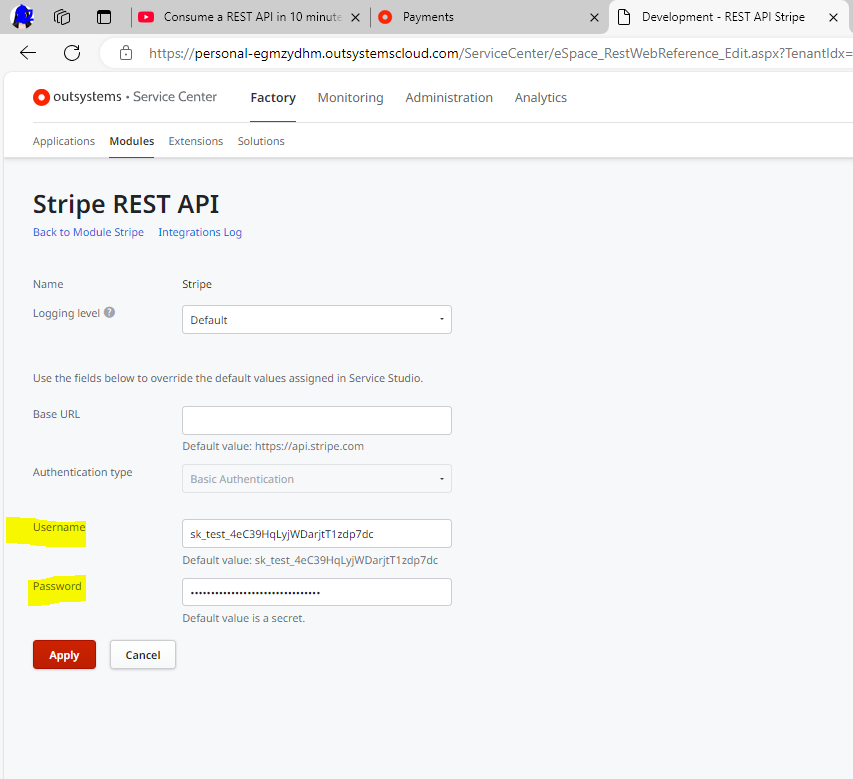Click the Service Center header text

175,97
